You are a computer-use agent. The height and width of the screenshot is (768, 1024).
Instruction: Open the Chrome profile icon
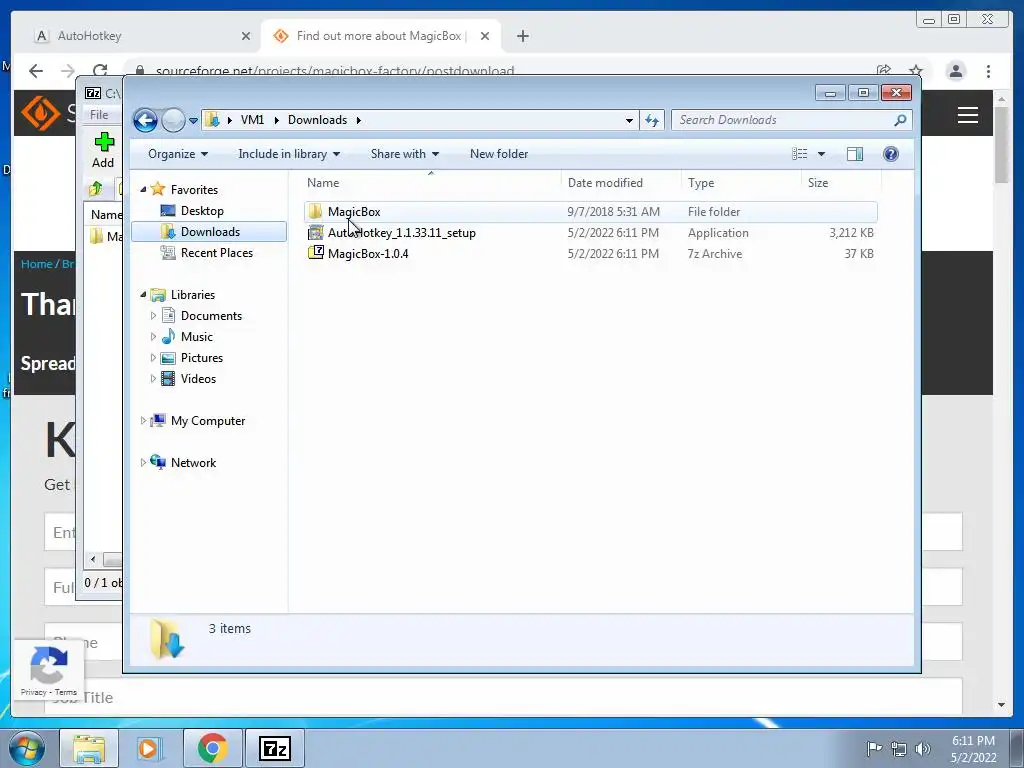click(955, 71)
